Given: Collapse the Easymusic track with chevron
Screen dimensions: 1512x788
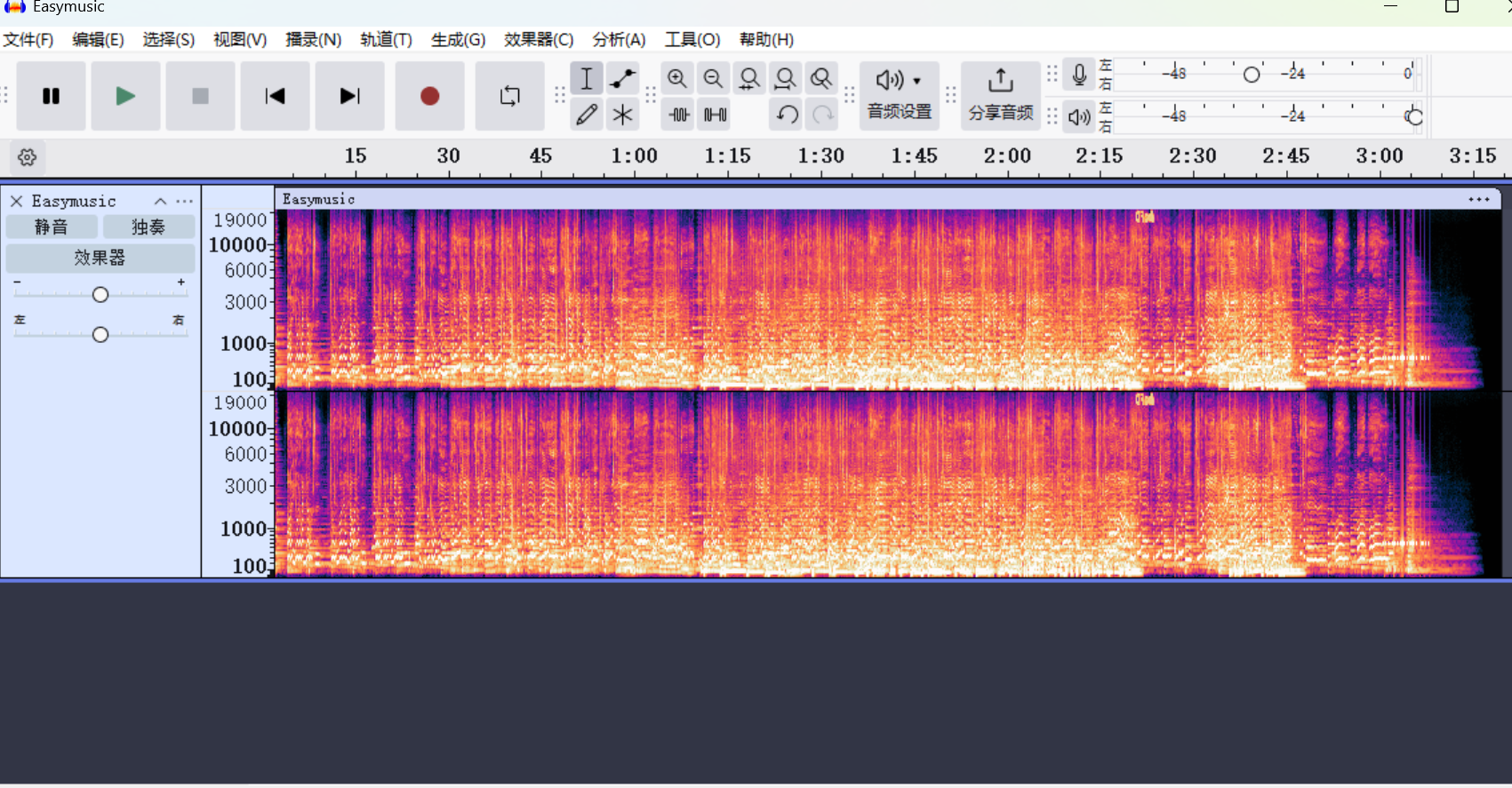Looking at the screenshot, I should click(161, 202).
